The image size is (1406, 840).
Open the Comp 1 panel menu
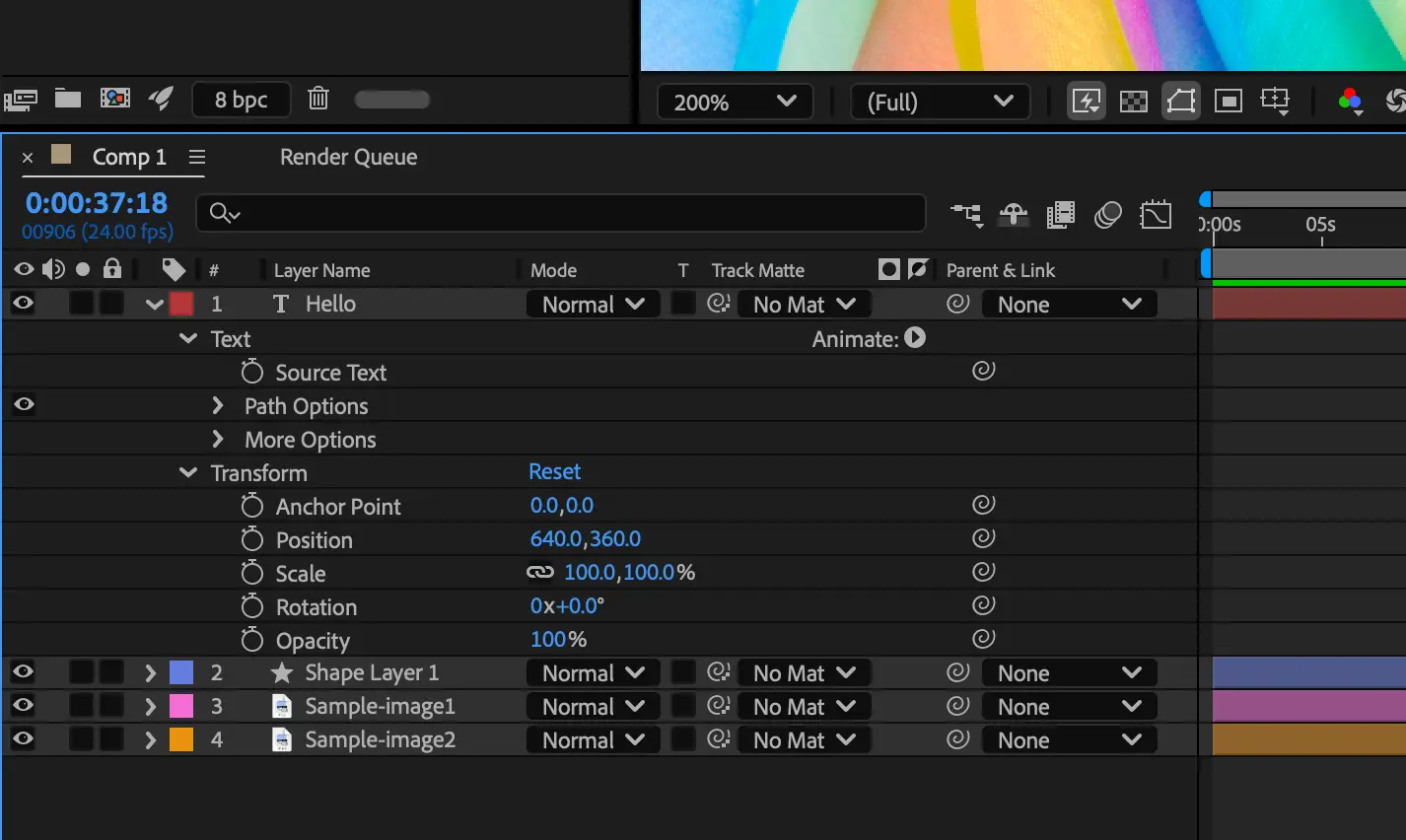pyautogui.click(x=197, y=157)
